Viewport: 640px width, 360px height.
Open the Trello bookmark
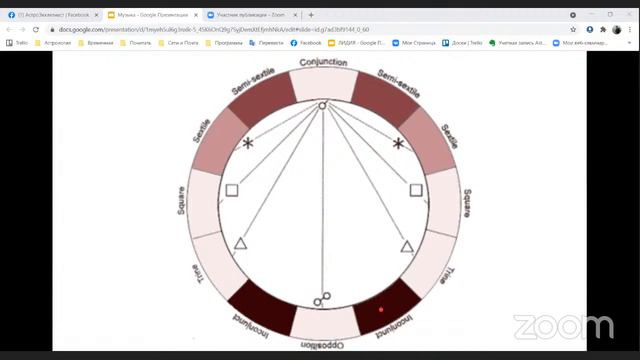coord(17,43)
